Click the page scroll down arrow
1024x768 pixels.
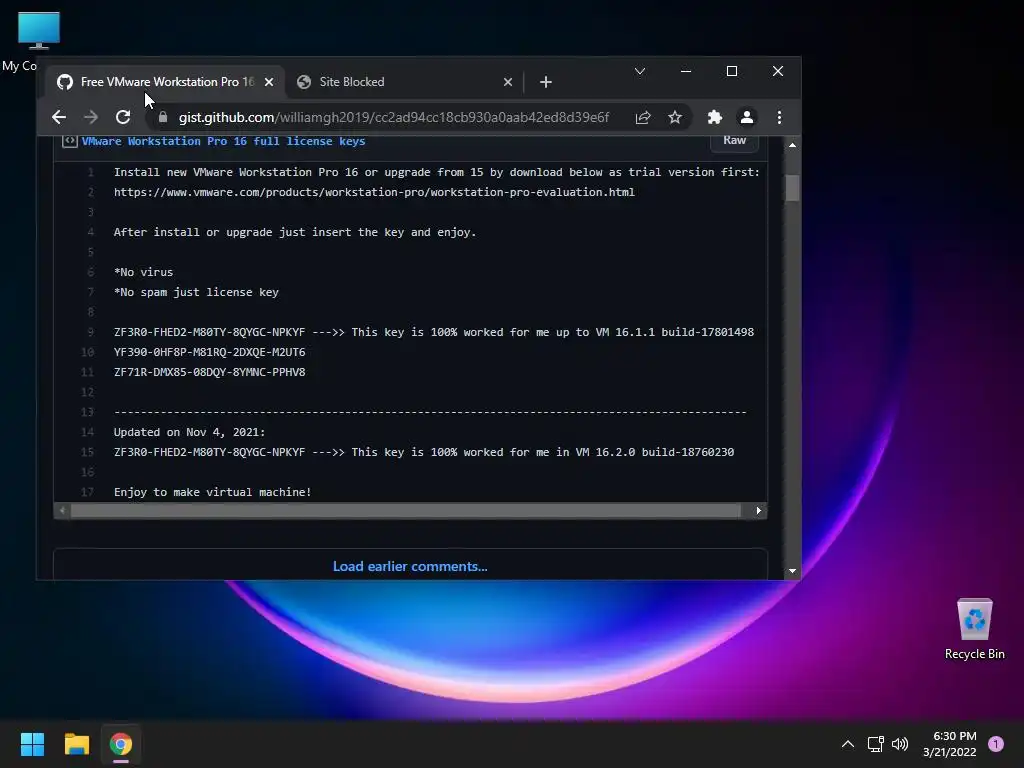(x=792, y=571)
